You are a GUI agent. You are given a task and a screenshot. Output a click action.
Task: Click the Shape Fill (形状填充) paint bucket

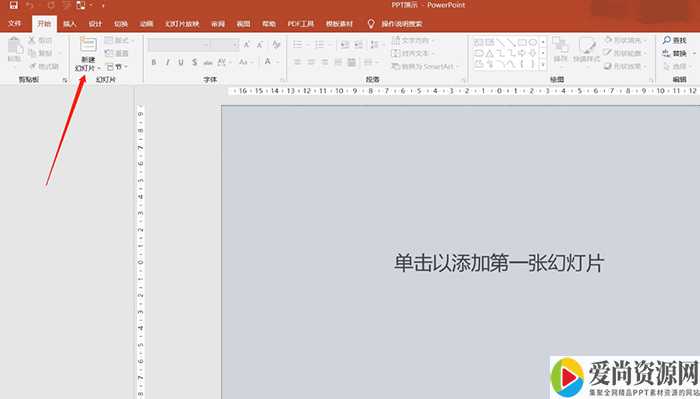pyautogui.click(x=608, y=40)
